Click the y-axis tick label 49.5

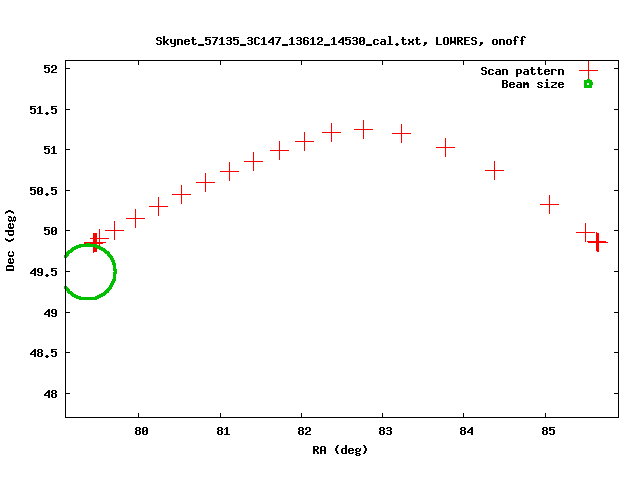pos(44,272)
